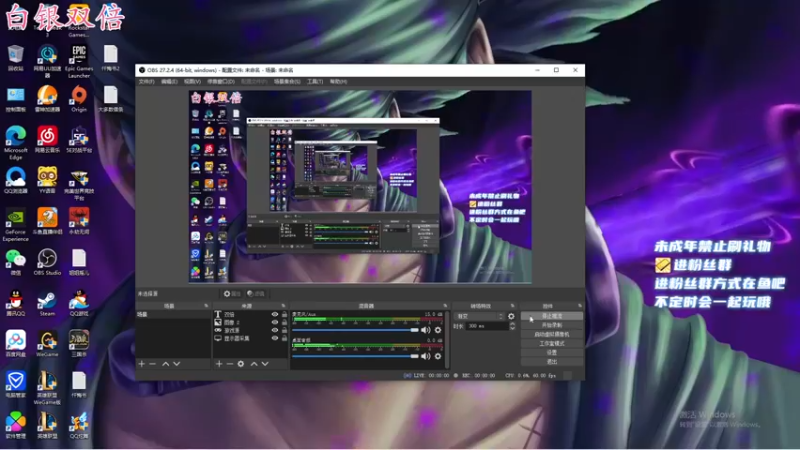
Task: Pop out the audio mixer dock panel
Action: pos(445,306)
